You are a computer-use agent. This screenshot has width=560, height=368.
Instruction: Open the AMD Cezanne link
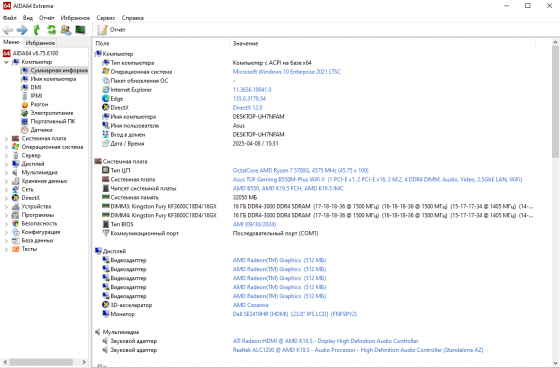coord(250,305)
